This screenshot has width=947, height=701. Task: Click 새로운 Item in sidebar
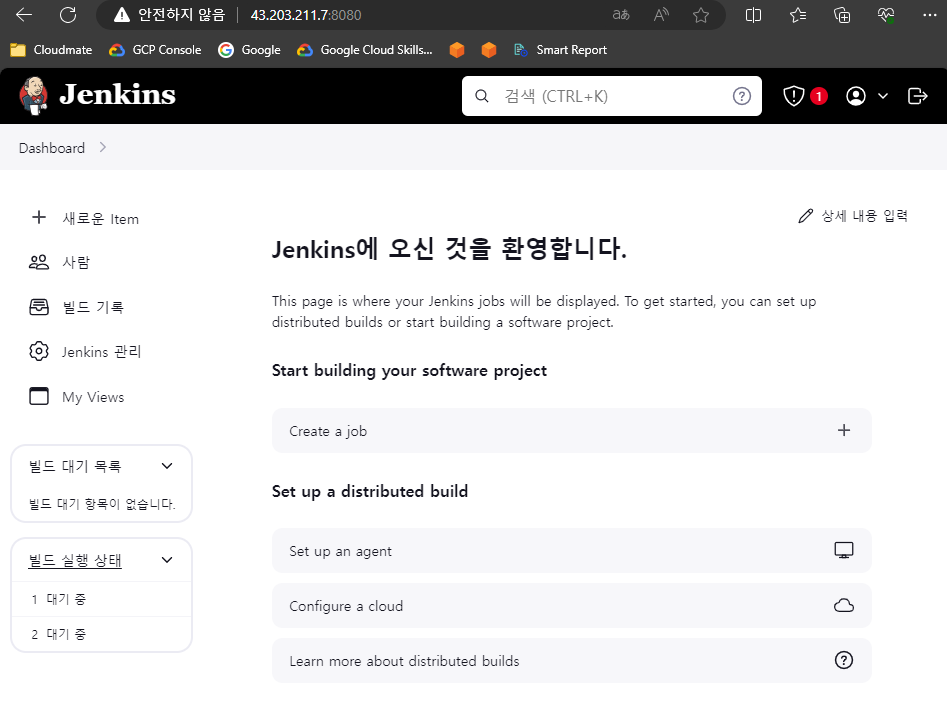pos(86,219)
